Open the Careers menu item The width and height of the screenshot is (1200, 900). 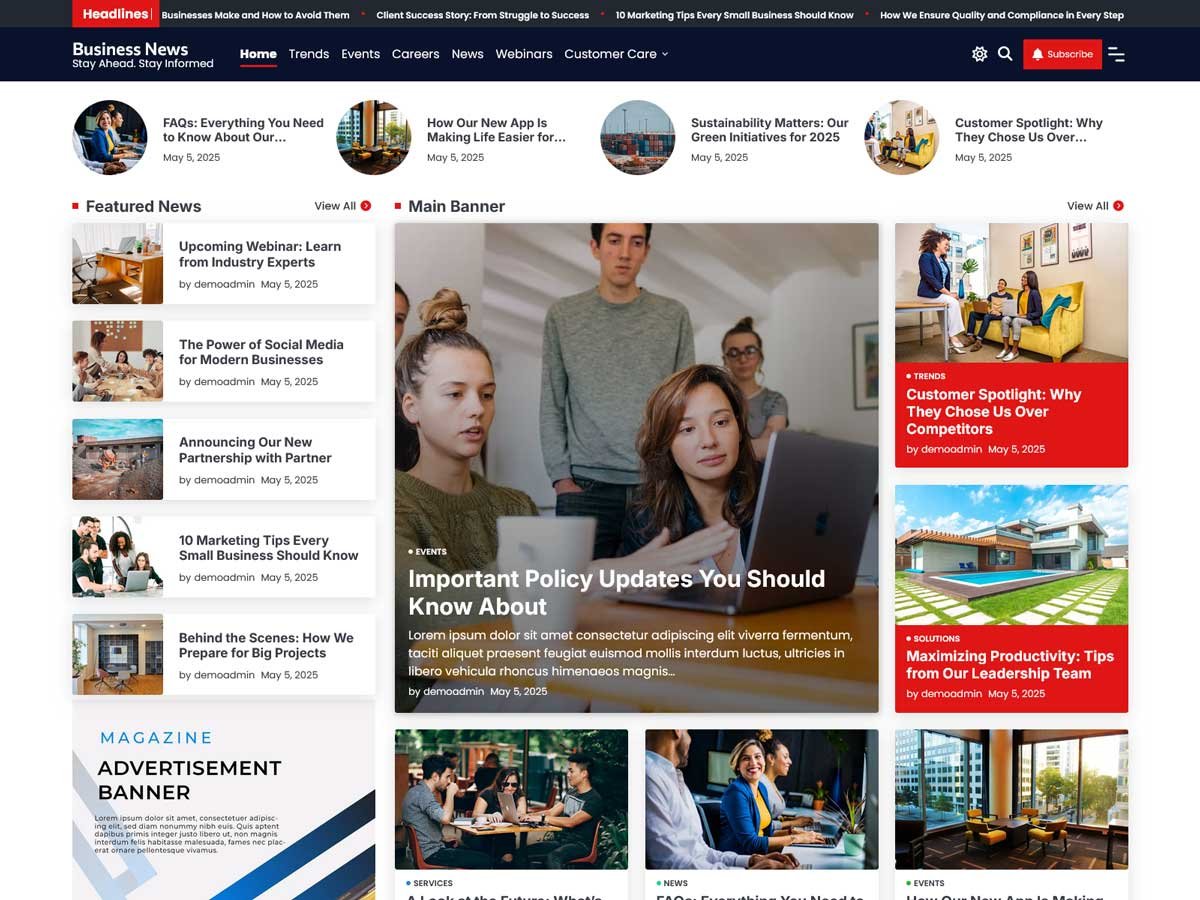coord(415,54)
